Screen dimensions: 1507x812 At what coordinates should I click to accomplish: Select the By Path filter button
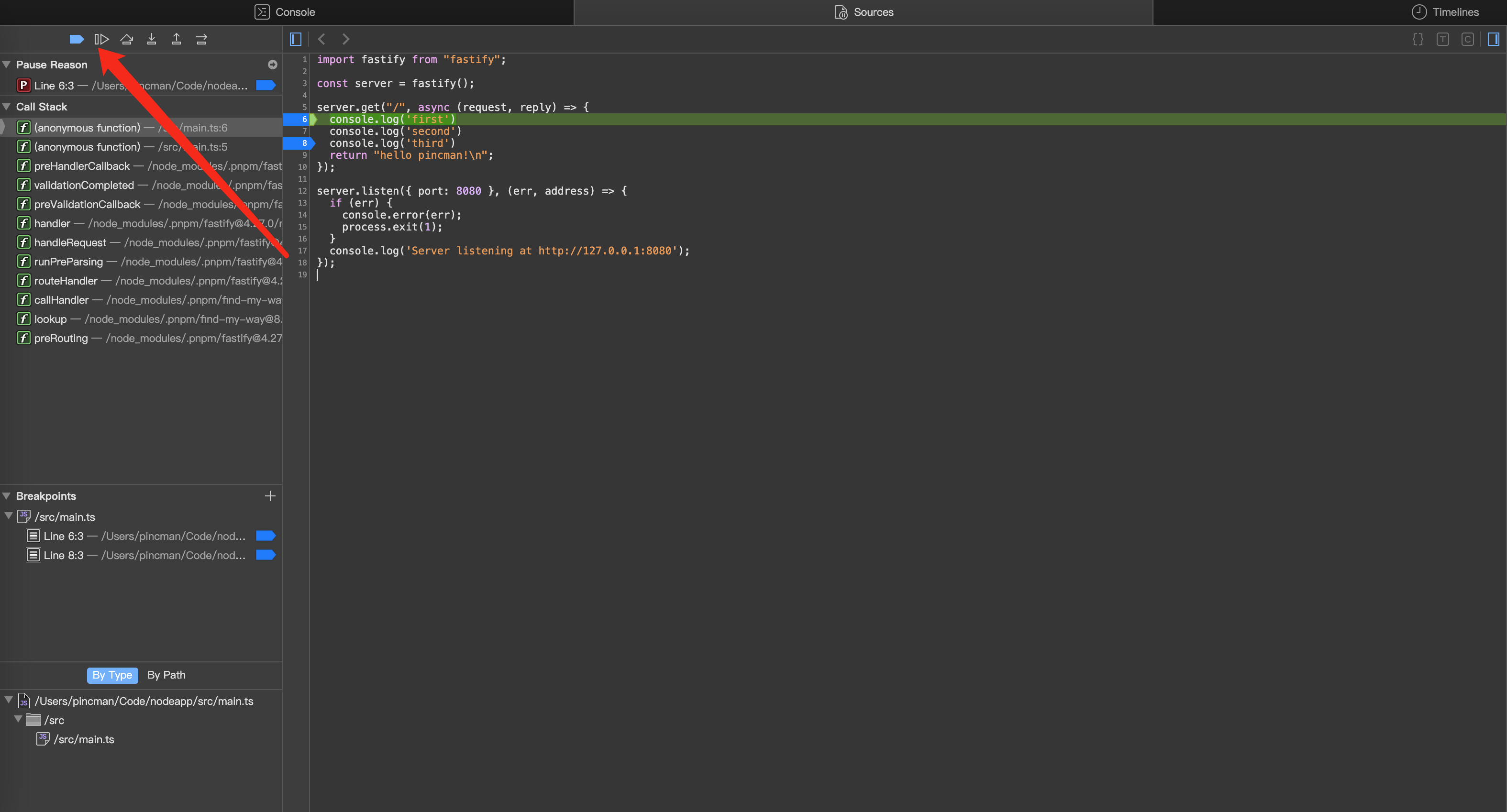167,675
